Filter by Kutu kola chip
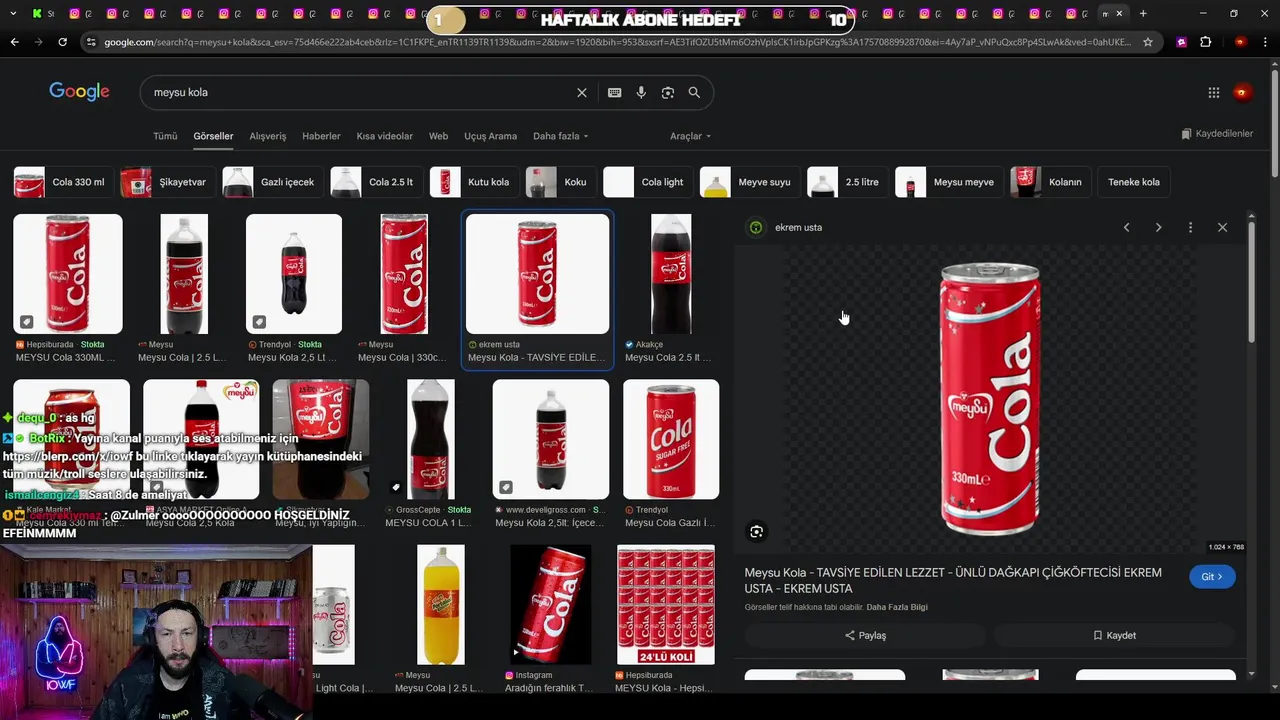The width and height of the screenshot is (1280, 720). click(x=473, y=182)
